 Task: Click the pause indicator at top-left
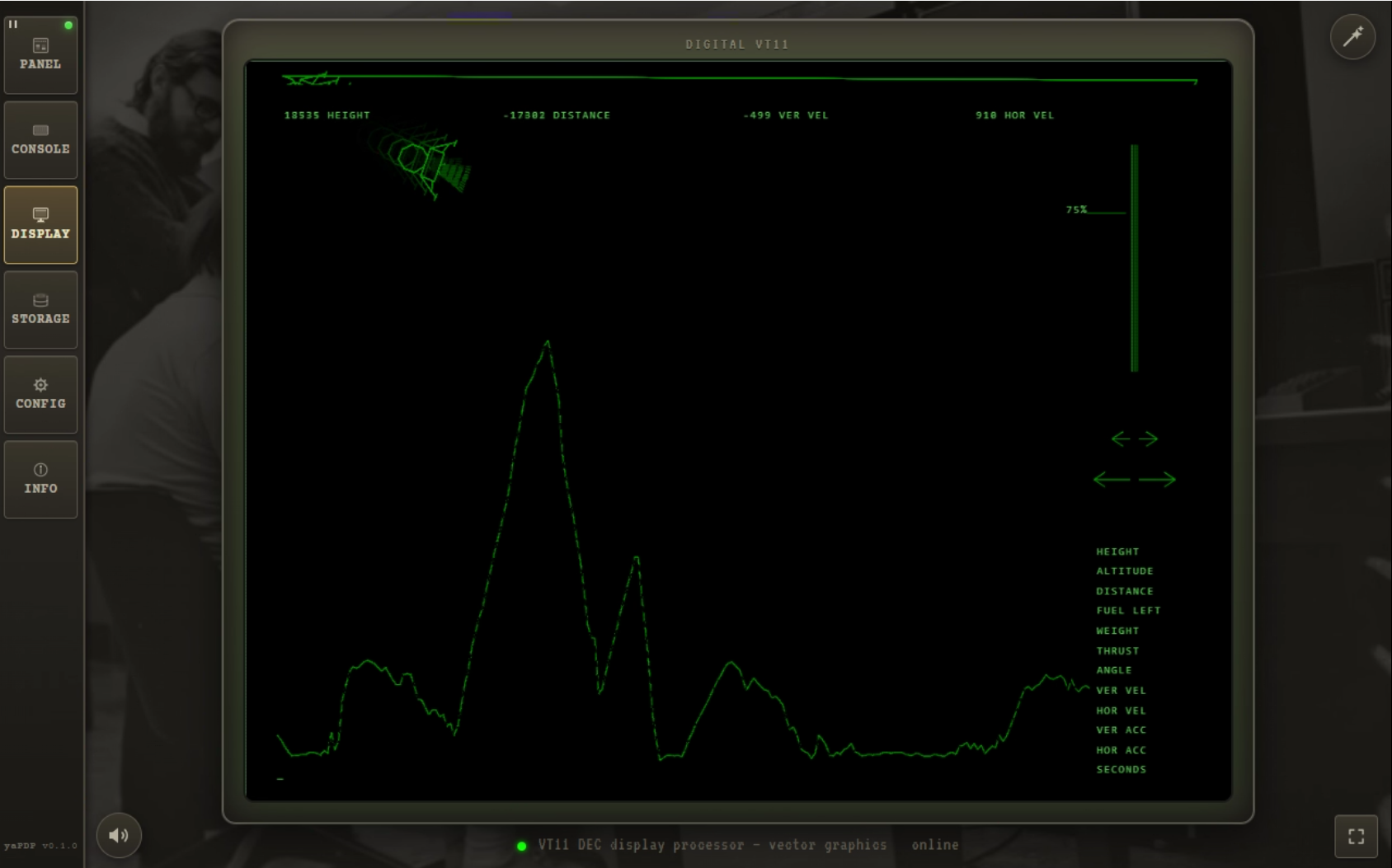(x=13, y=24)
